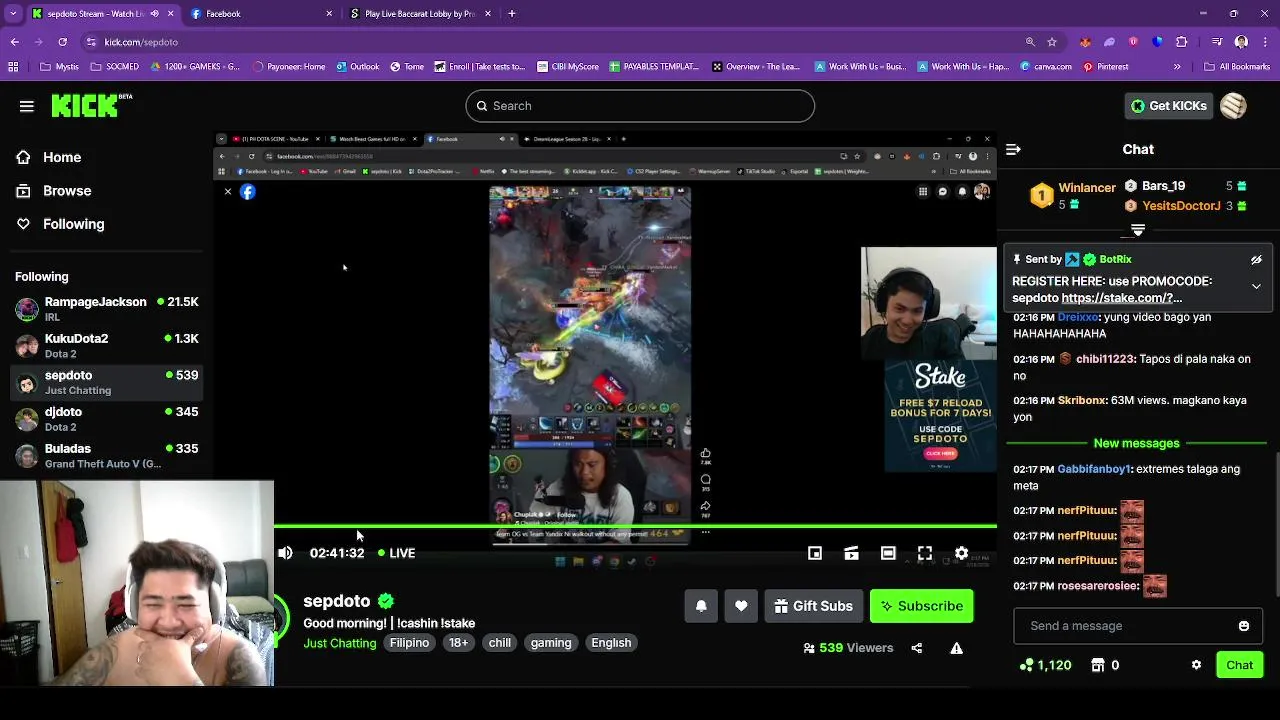Image resolution: width=1280 pixels, height=720 pixels.
Task: Select the 18+ tag
Action: click(x=458, y=643)
